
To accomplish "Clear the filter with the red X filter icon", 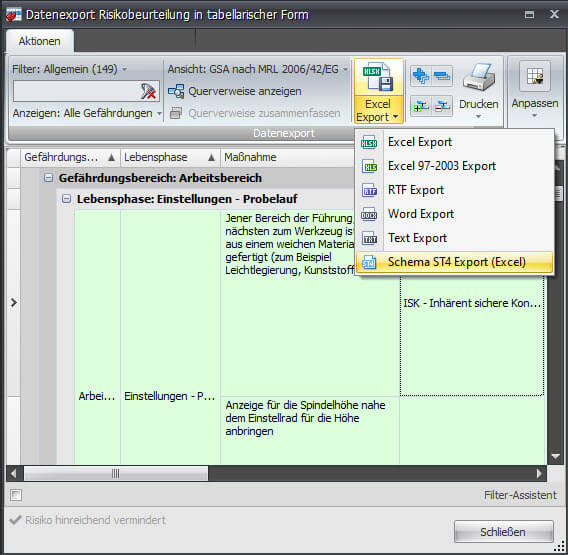I will [x=148, y=91].
